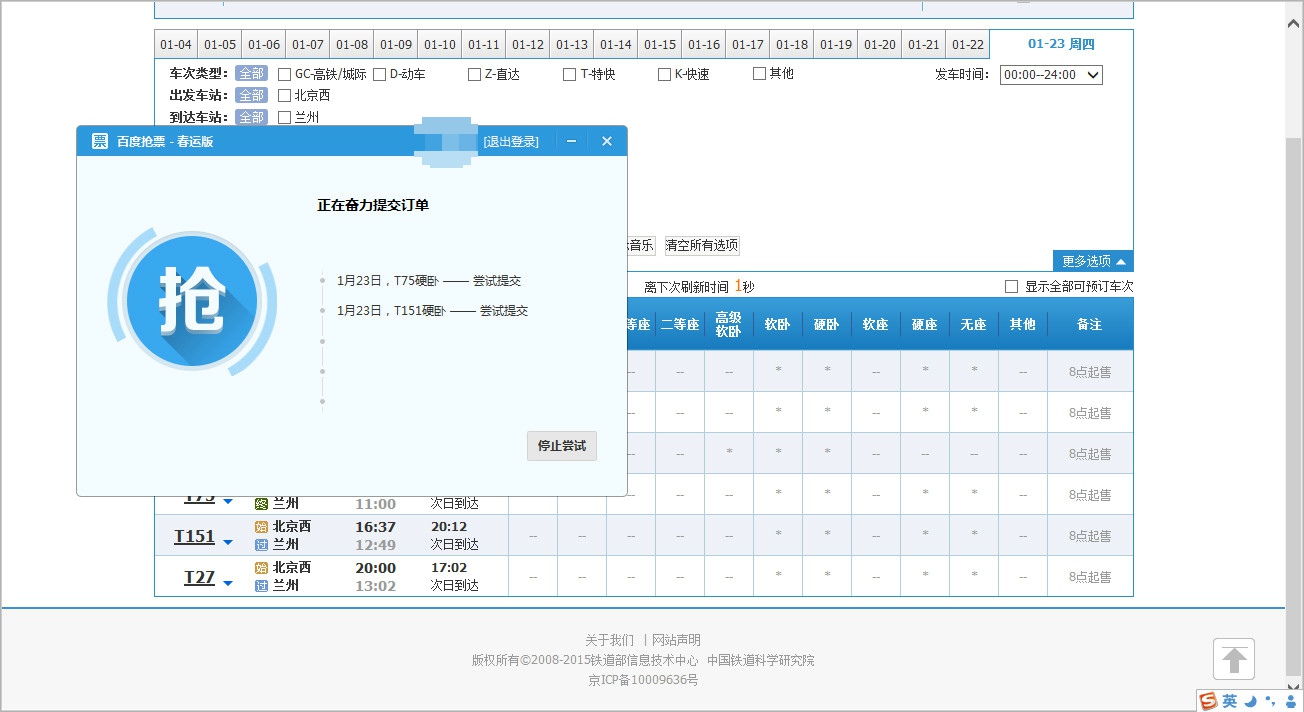Select the 01-07 date tab
The image size is (1304, 712).
click(x=308, y=45)
